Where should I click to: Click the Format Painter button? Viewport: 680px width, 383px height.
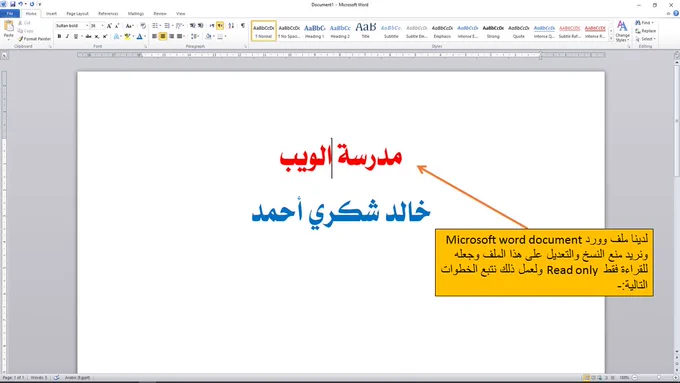[34, 39]
